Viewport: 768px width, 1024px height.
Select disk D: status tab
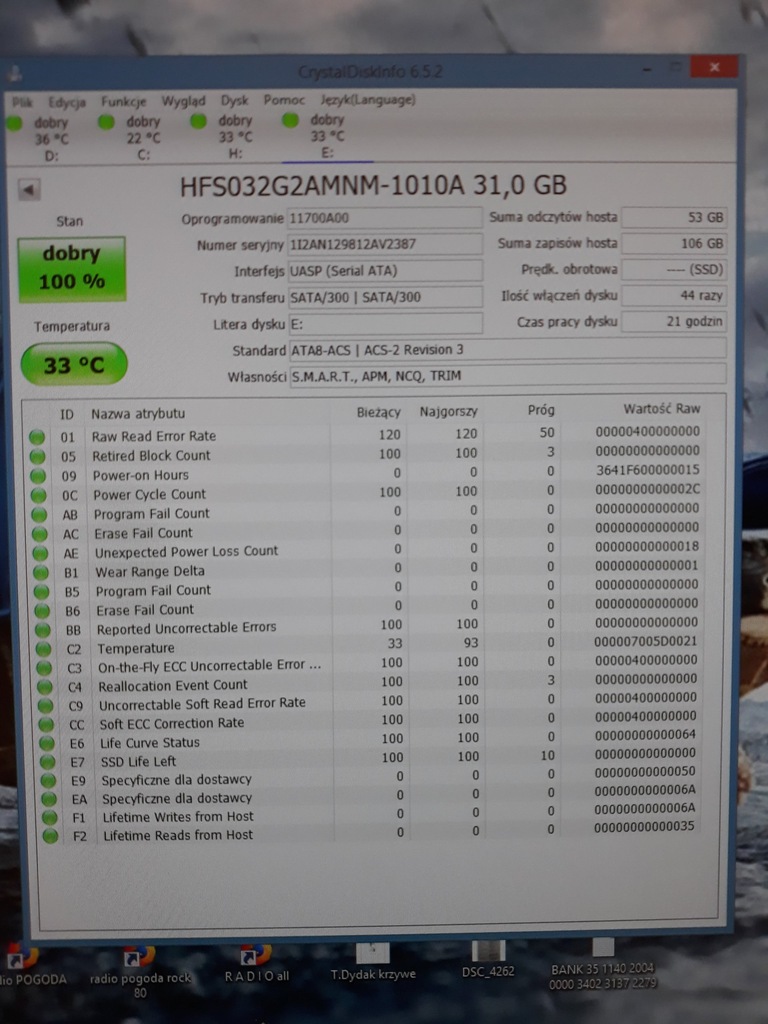point(40,138)
